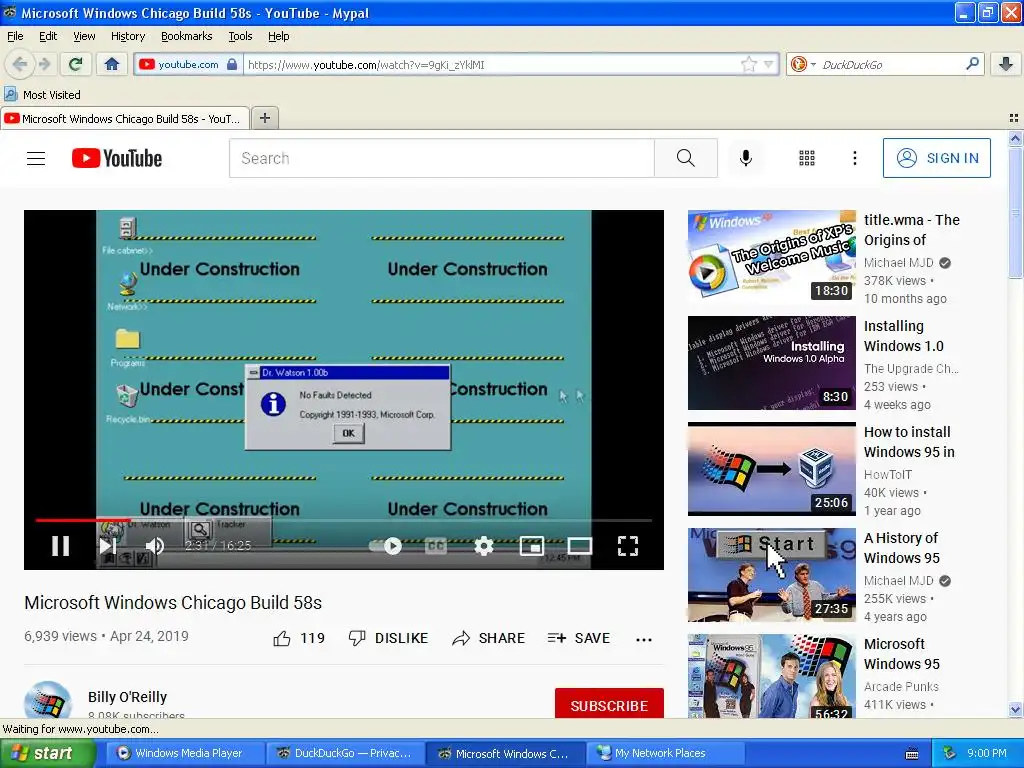Click SAVE to add to playlist
The width and height of the screenshot is (1024, 768).
(579, 638)
